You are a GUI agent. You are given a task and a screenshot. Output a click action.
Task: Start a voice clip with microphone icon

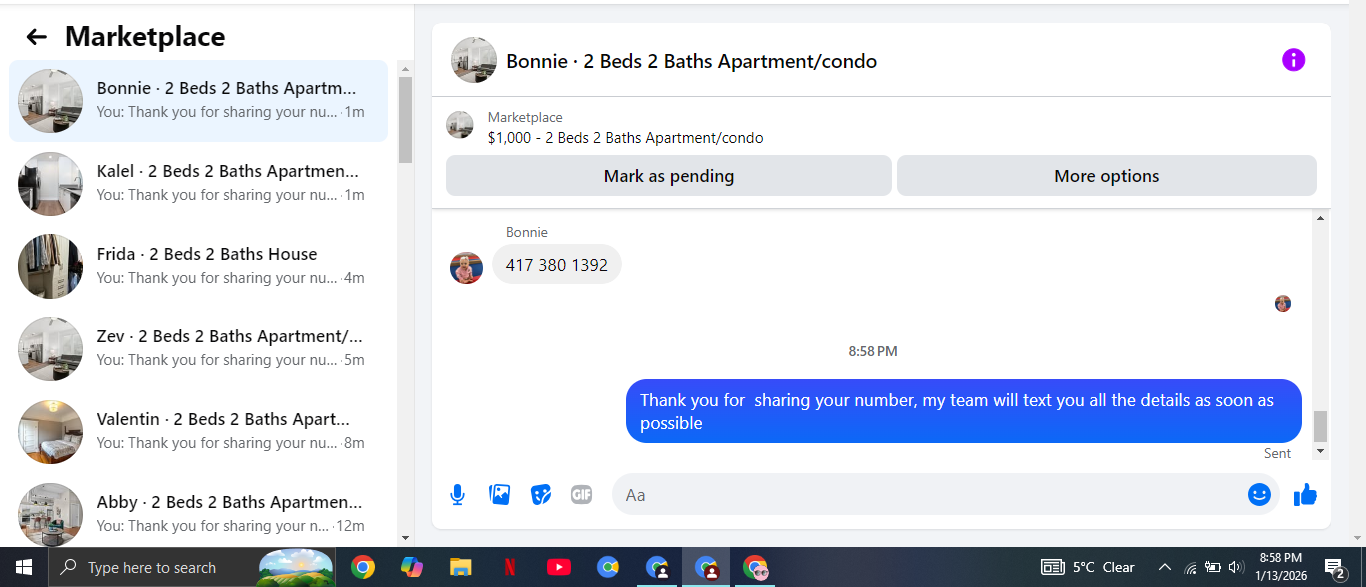coord(457,494)
